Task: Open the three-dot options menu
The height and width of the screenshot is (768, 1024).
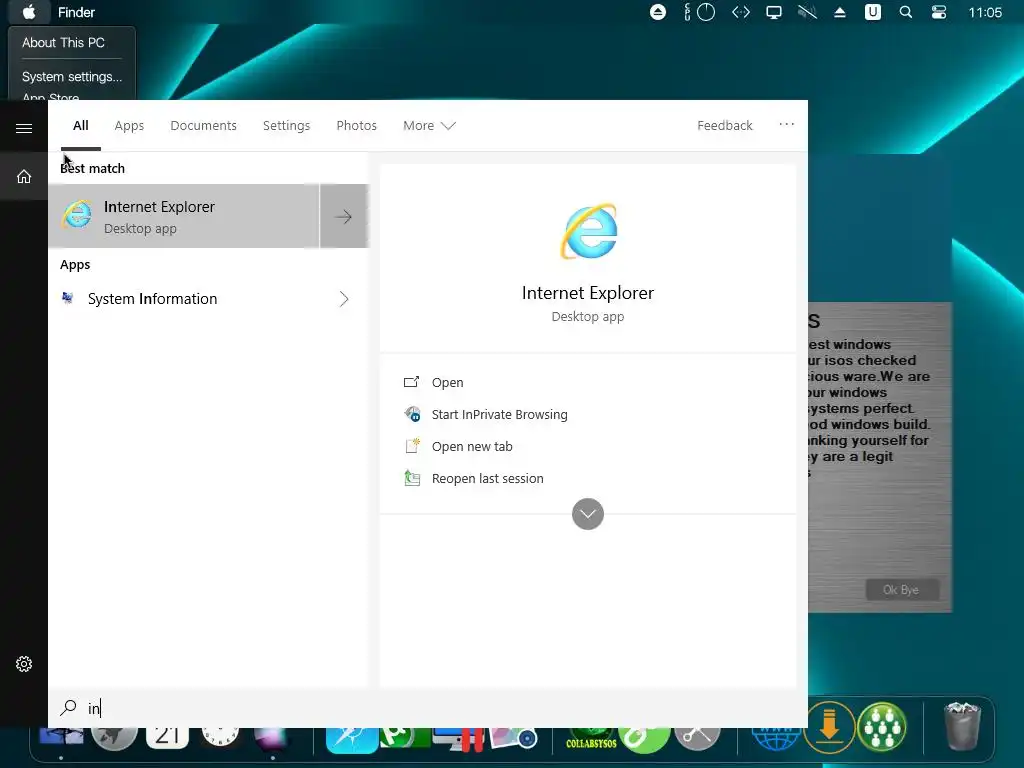Action: point(786,124)
